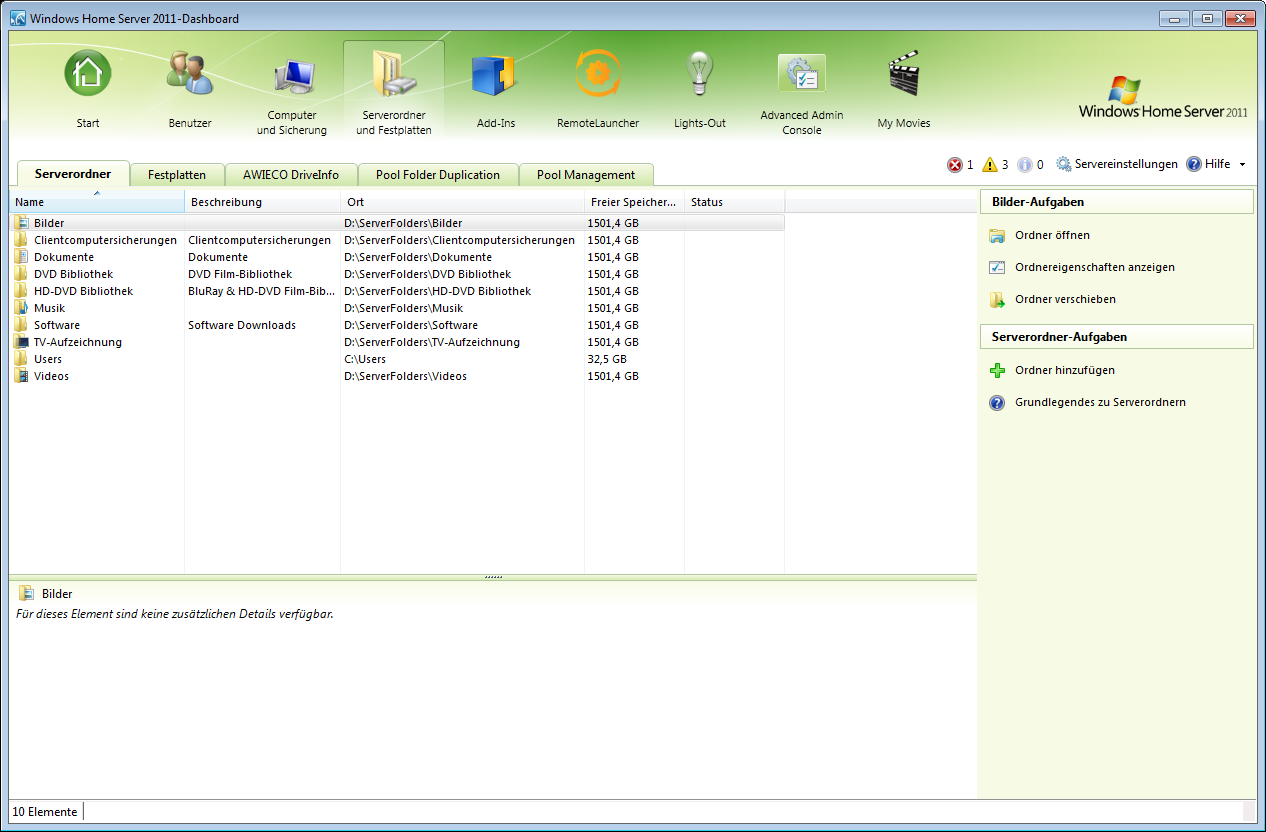
Task: Click the Musik folder icon
Action: pos(23,308)
